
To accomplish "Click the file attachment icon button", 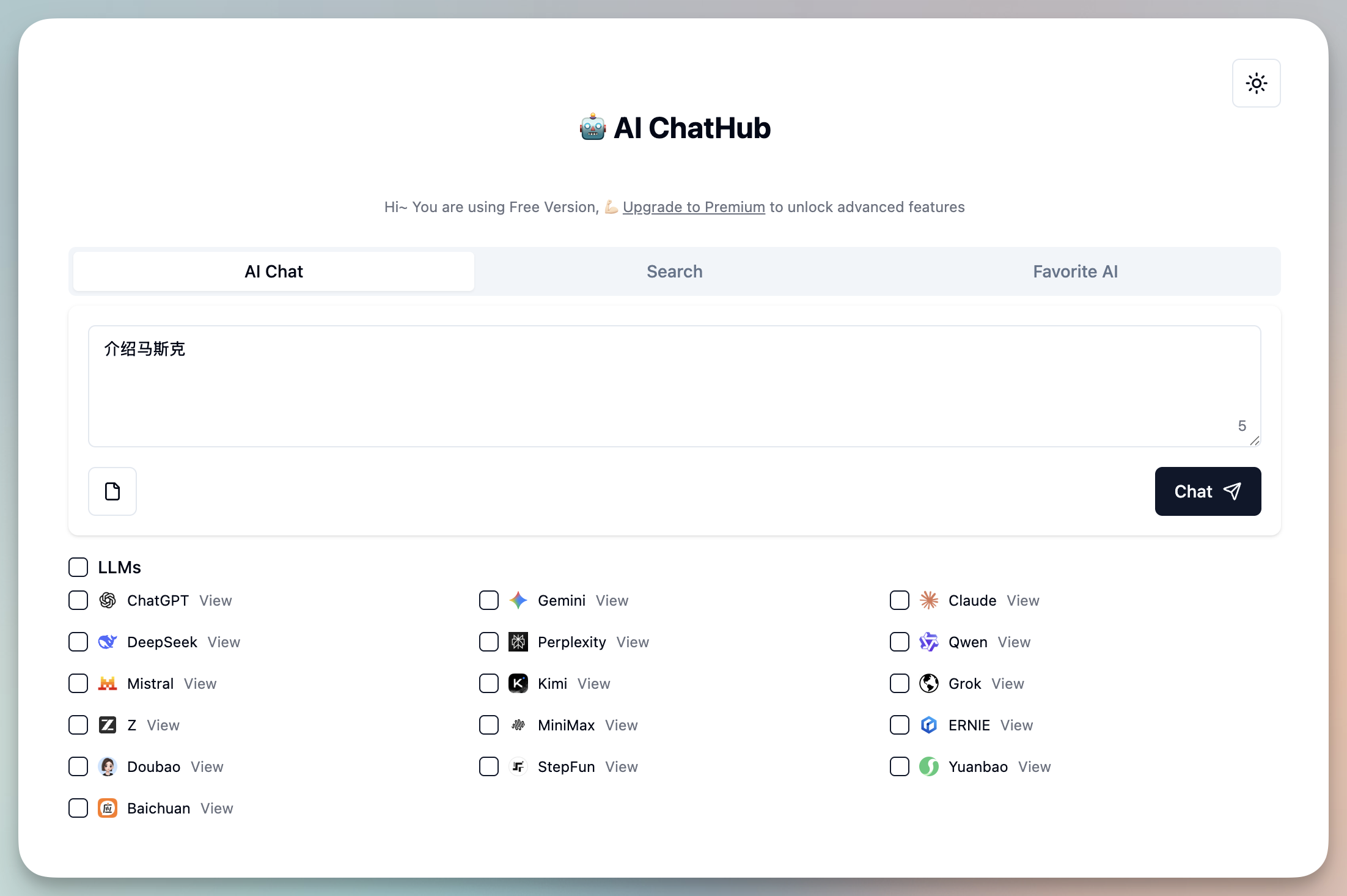I will point(112,491).
